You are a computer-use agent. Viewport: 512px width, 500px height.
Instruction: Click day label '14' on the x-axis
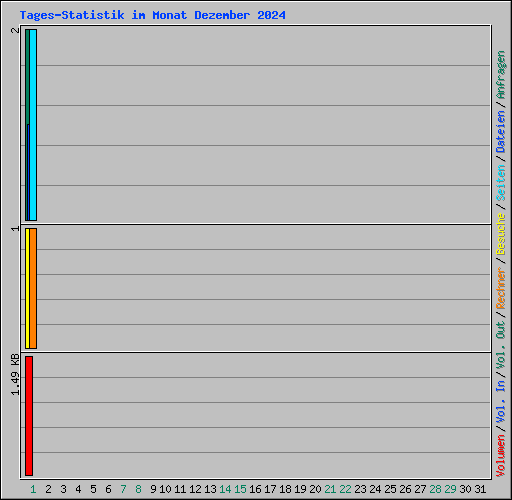[225, 489]
